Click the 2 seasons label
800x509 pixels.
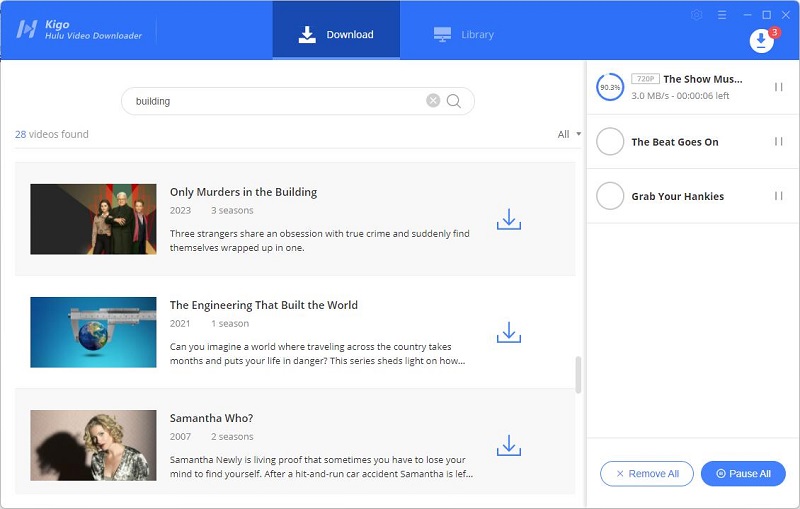click(x=232, y=437)
